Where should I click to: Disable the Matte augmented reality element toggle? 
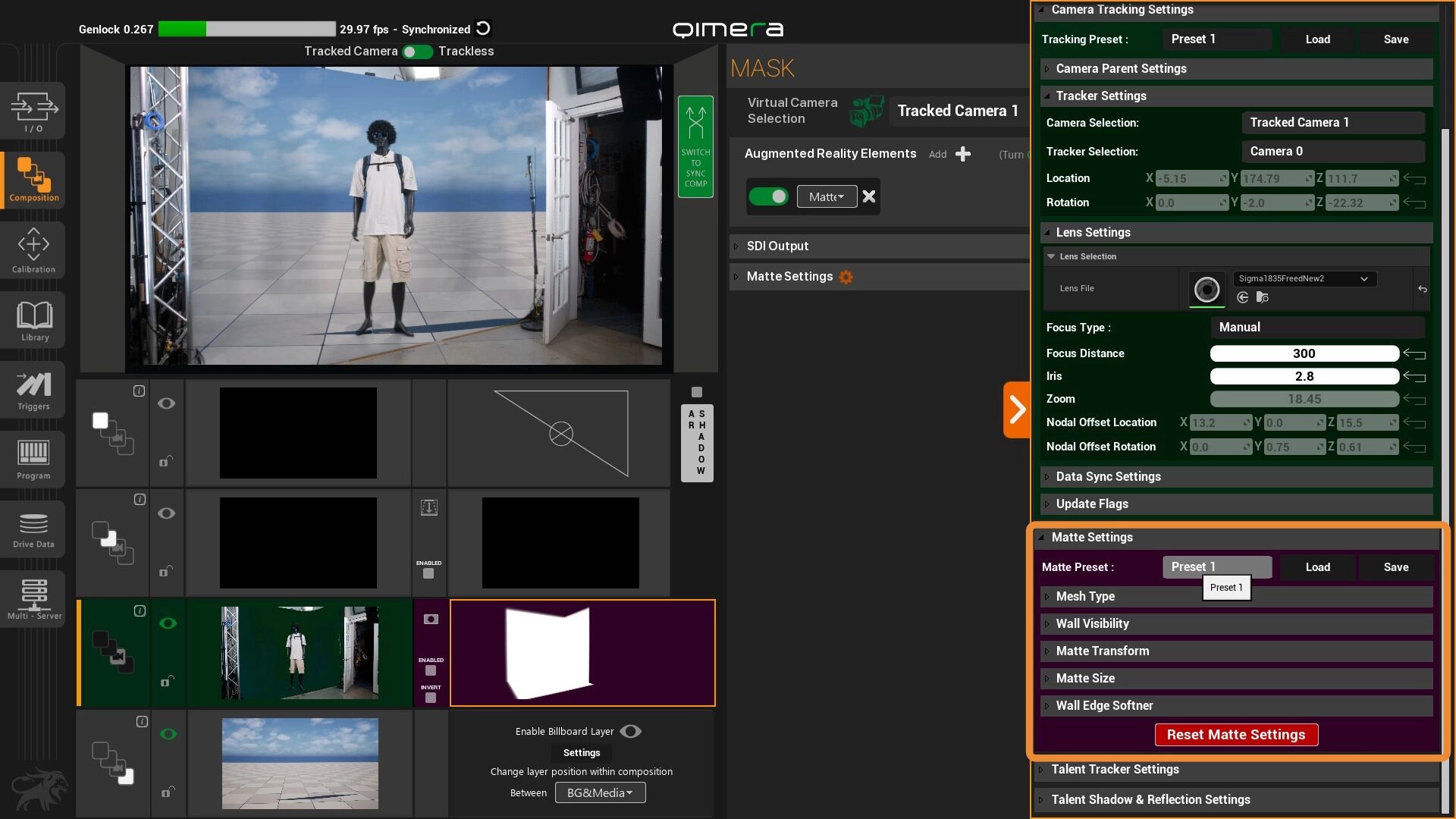(768, 196)
